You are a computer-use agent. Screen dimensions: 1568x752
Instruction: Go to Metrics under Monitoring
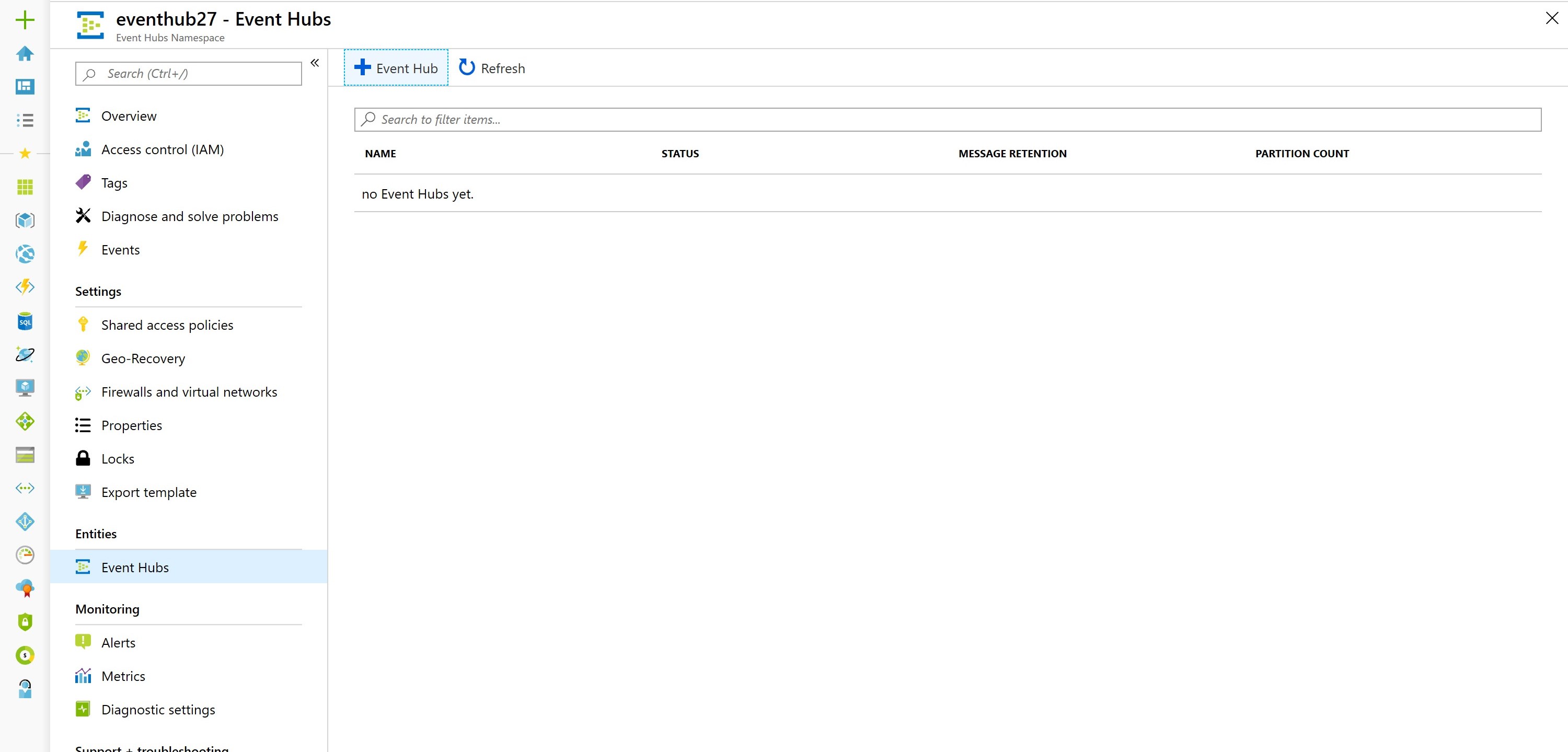tap(123, 676)
